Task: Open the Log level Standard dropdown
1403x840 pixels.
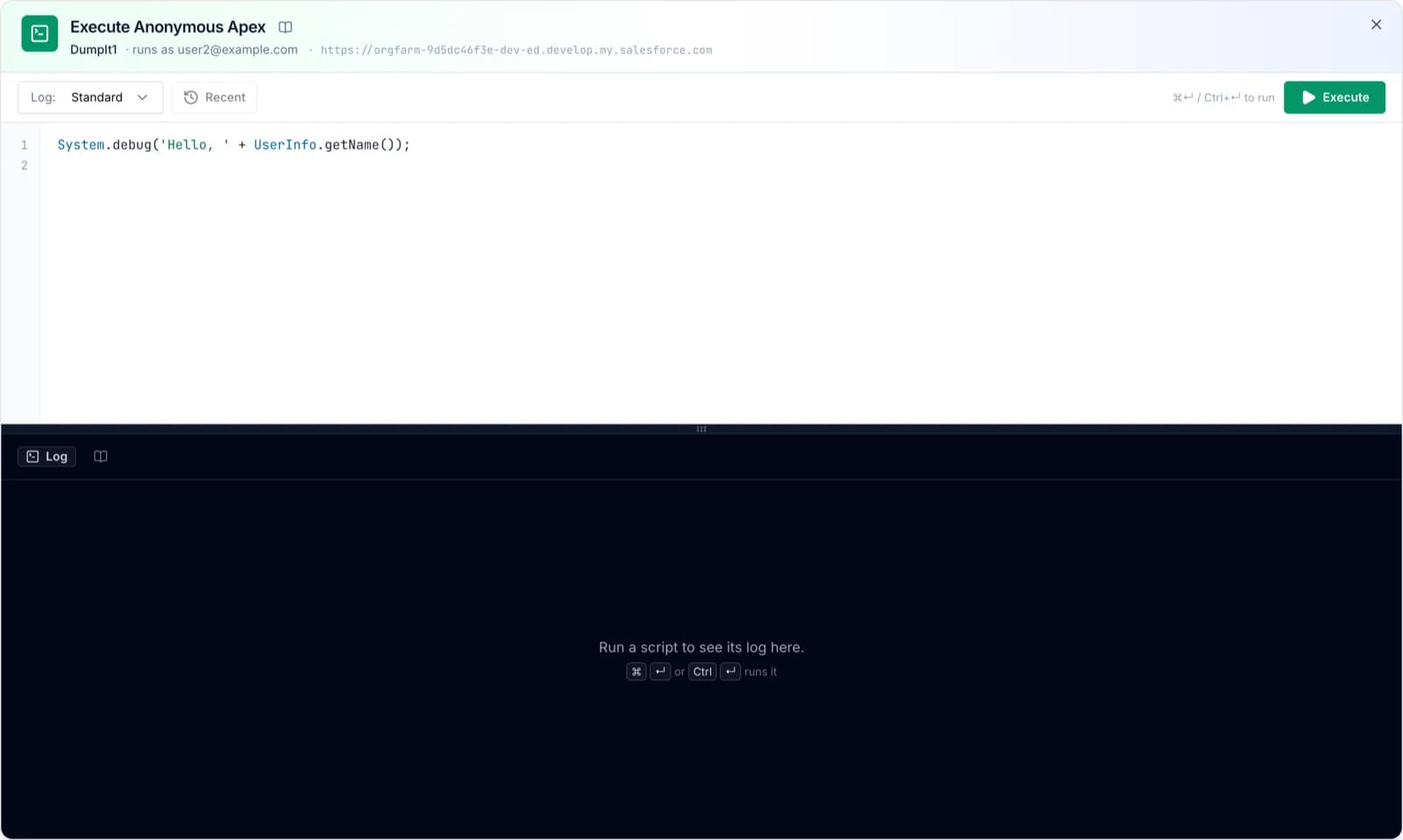Action: 90,97
